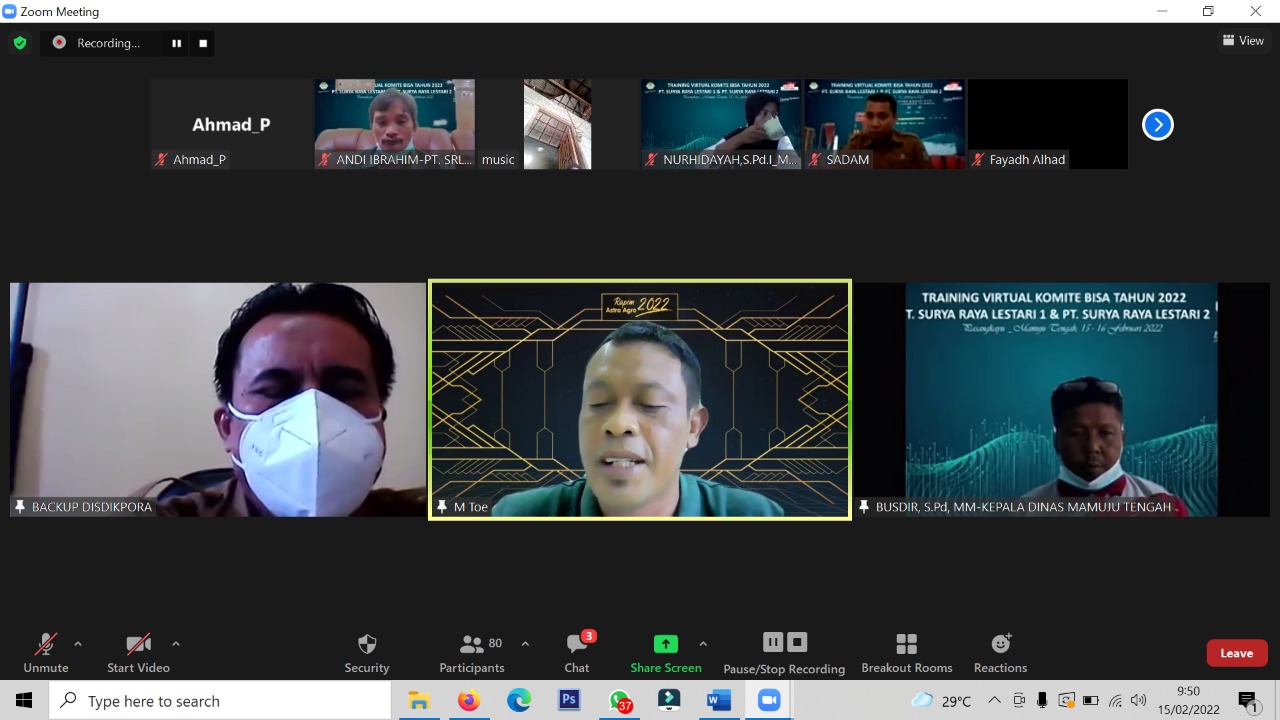Pause the recording in the top bar
Screen dimensions: 1280x720
177,43
